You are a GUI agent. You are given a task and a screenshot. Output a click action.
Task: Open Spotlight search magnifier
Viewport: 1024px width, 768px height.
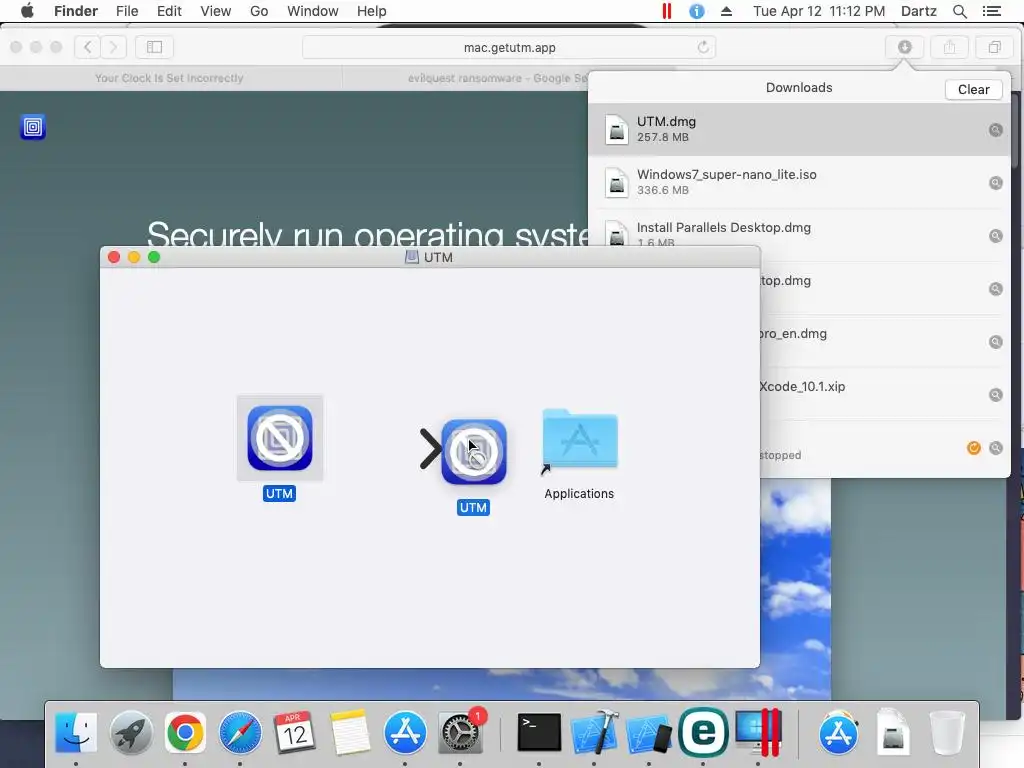click(x=959, y=11)
